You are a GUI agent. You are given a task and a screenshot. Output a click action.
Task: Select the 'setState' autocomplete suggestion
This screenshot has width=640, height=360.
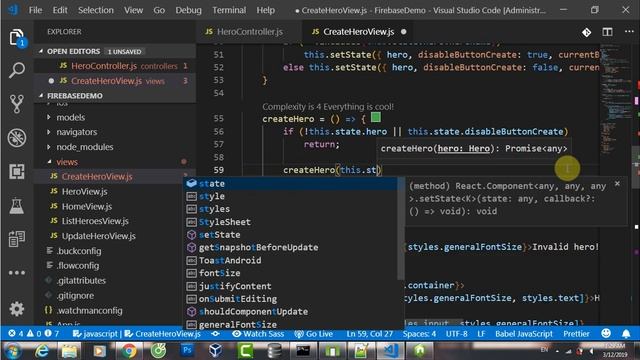click(x=291, y=235)
